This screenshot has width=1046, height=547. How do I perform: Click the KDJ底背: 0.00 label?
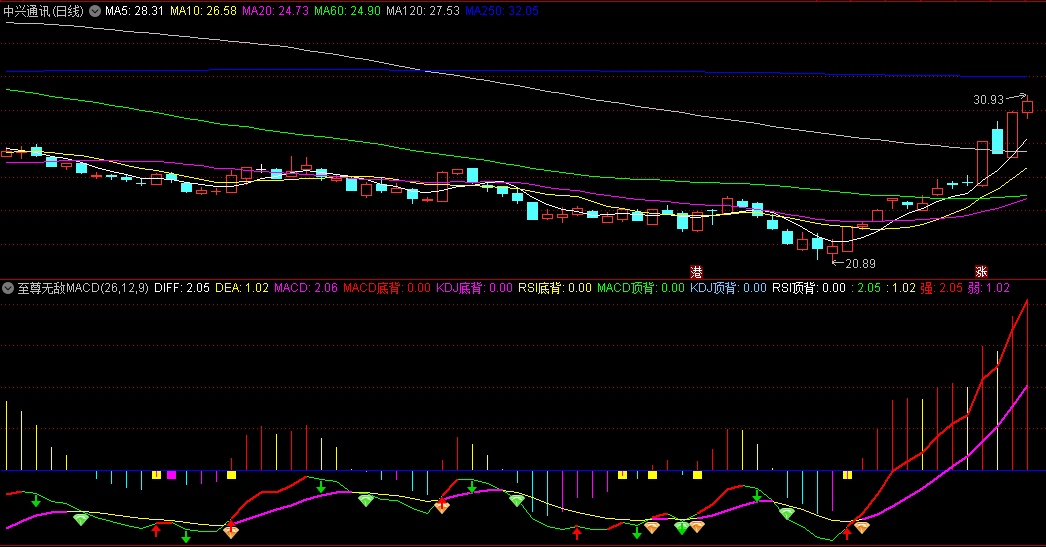[x=474, y=288]
